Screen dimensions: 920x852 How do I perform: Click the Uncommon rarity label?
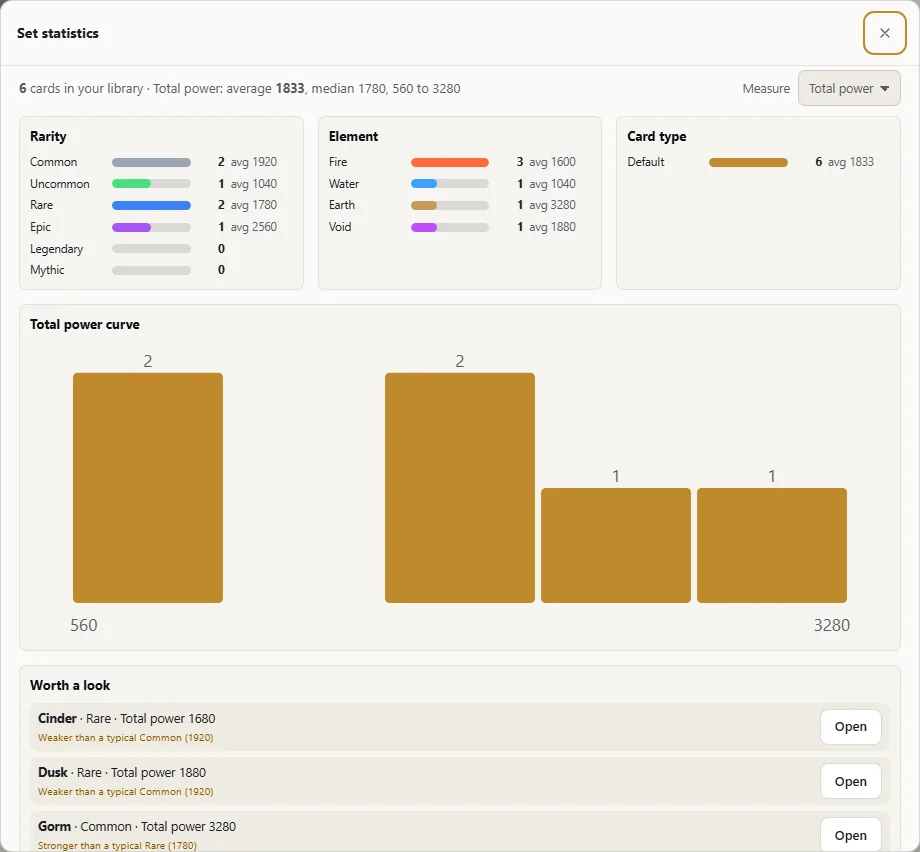point(60,184)
